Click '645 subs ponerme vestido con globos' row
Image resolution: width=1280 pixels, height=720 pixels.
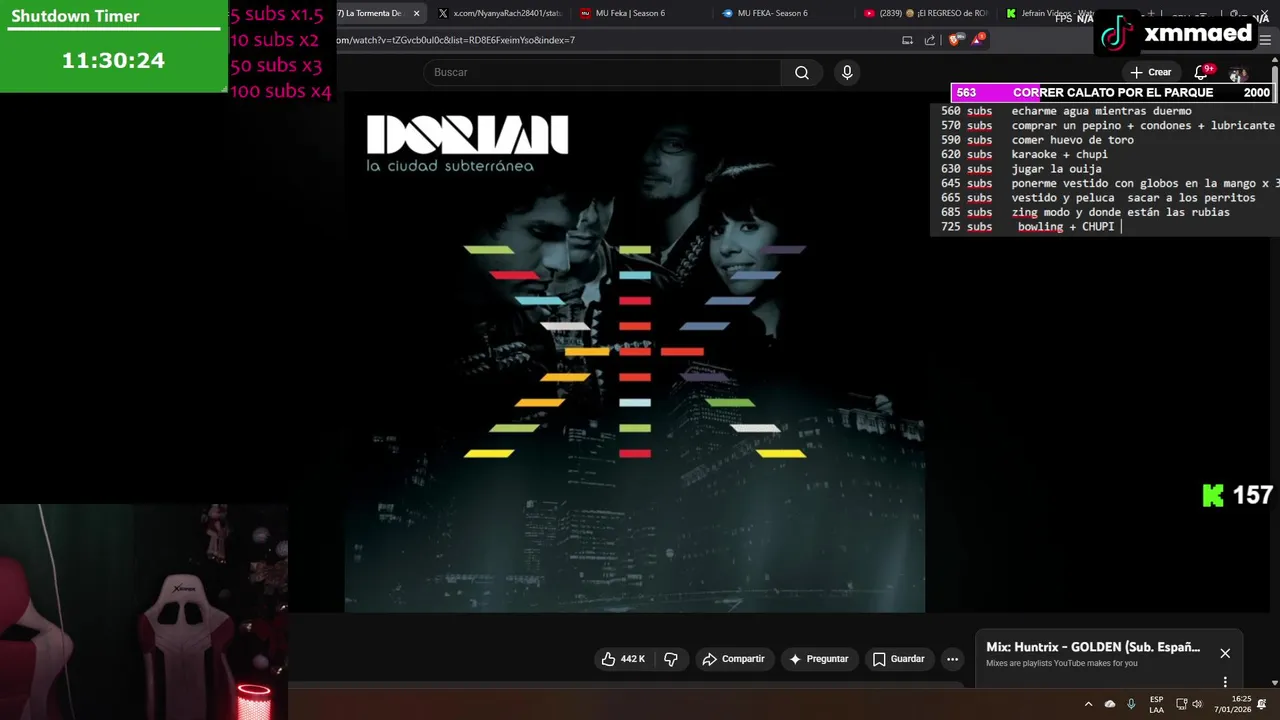[1109, 183]
